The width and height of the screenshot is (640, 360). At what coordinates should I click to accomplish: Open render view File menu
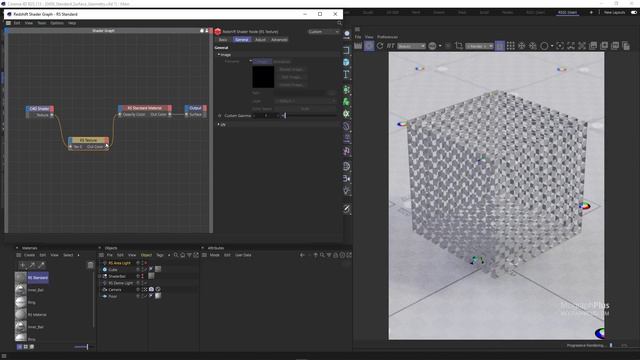358,37
